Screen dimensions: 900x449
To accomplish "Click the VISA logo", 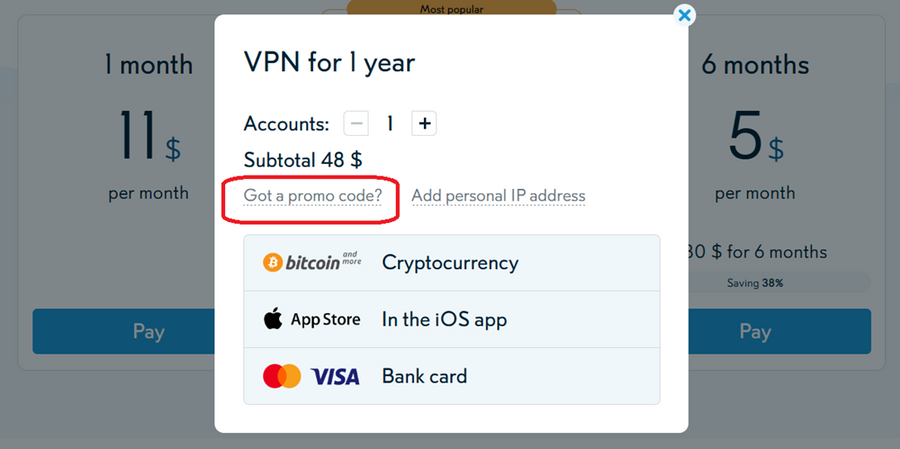I will pos(335,377).
